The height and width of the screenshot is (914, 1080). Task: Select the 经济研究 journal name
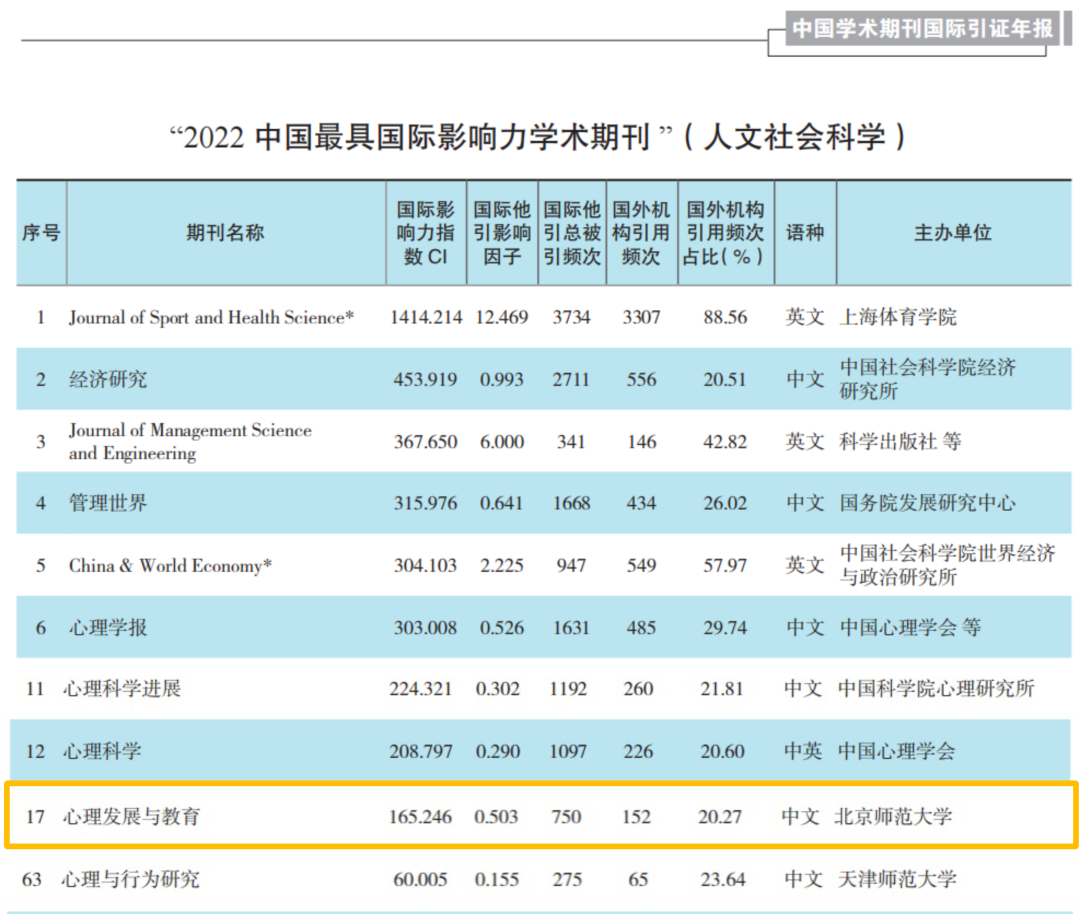click(108, 379)
